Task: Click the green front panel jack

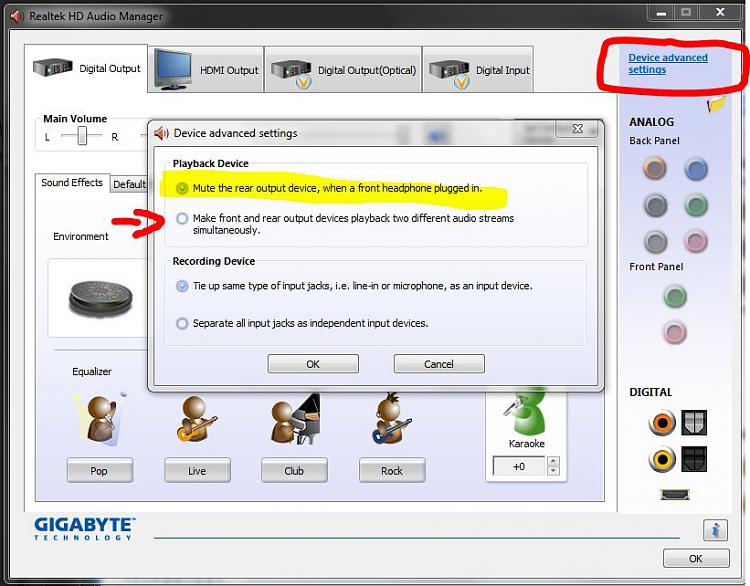Action: [x=675, y=296]
